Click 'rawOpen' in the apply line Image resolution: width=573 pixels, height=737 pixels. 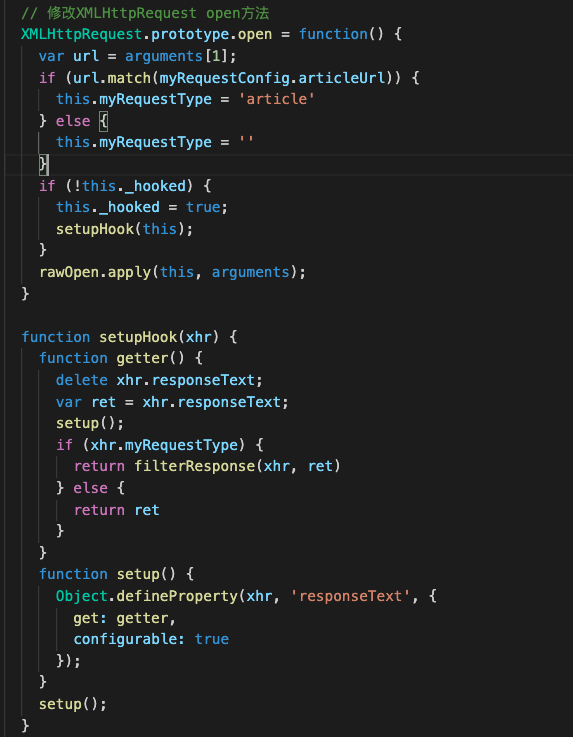69,272
